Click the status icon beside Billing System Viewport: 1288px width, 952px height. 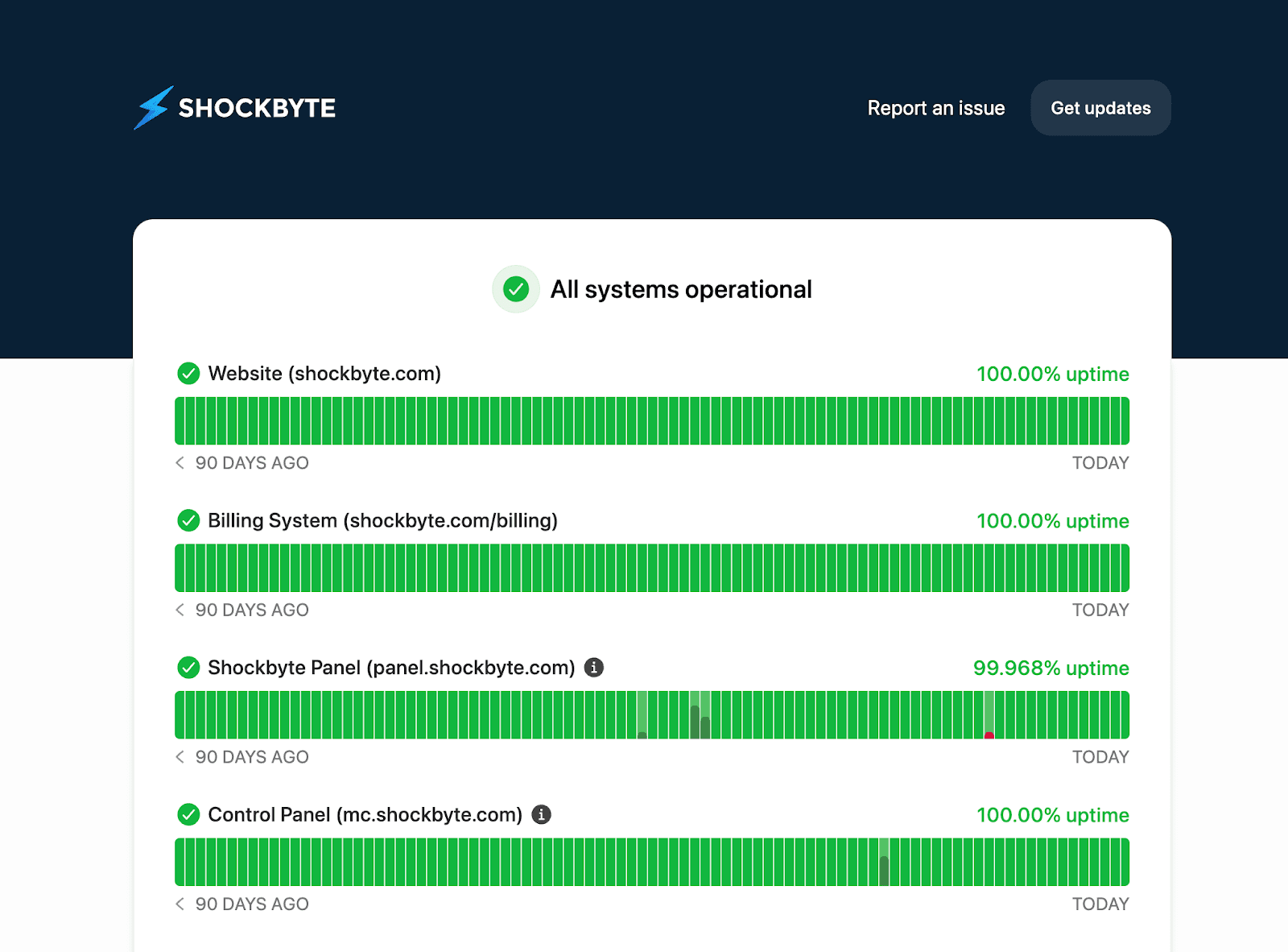[x=188, y=520]
